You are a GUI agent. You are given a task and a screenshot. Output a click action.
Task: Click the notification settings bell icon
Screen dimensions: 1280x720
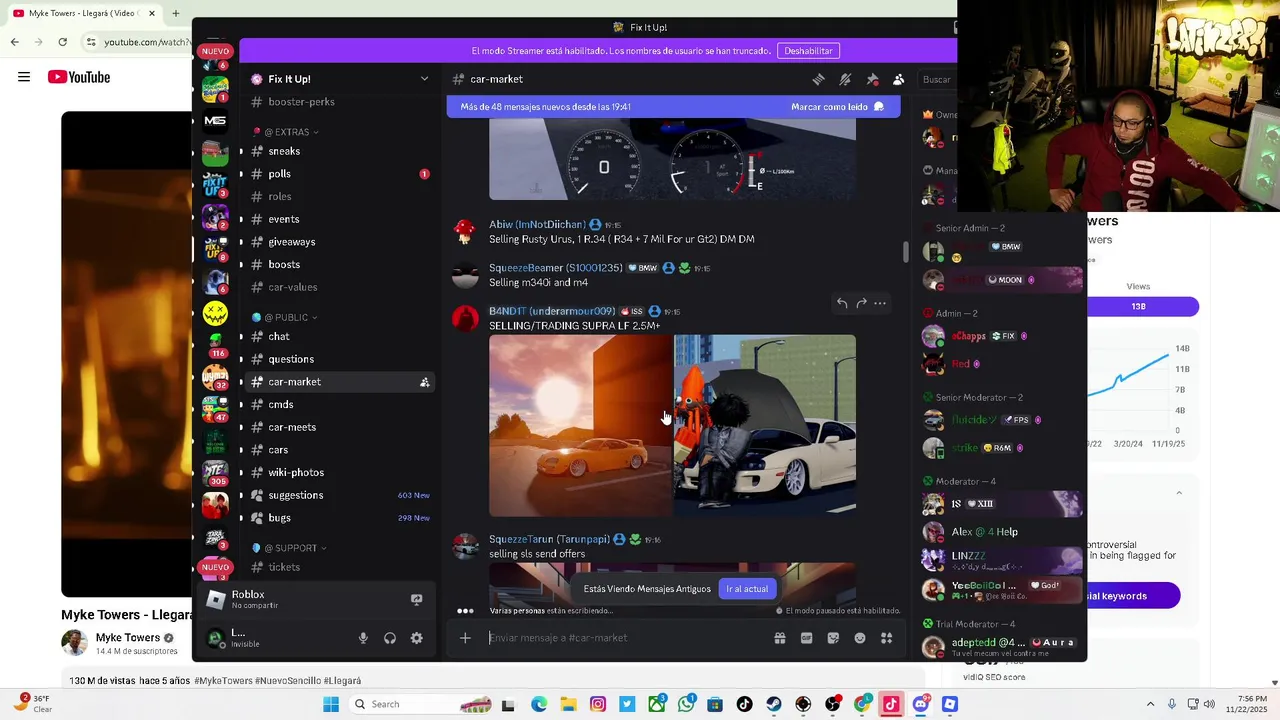tap(845, 79)
